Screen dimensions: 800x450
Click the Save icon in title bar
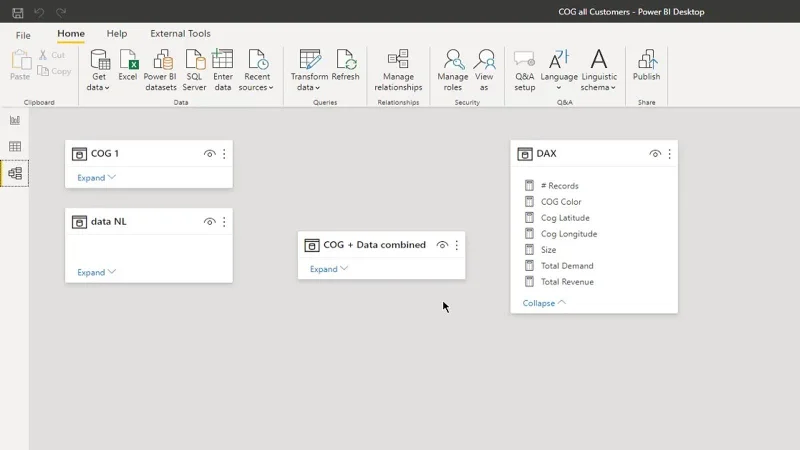pyautogui.click(x=18, y=12)
